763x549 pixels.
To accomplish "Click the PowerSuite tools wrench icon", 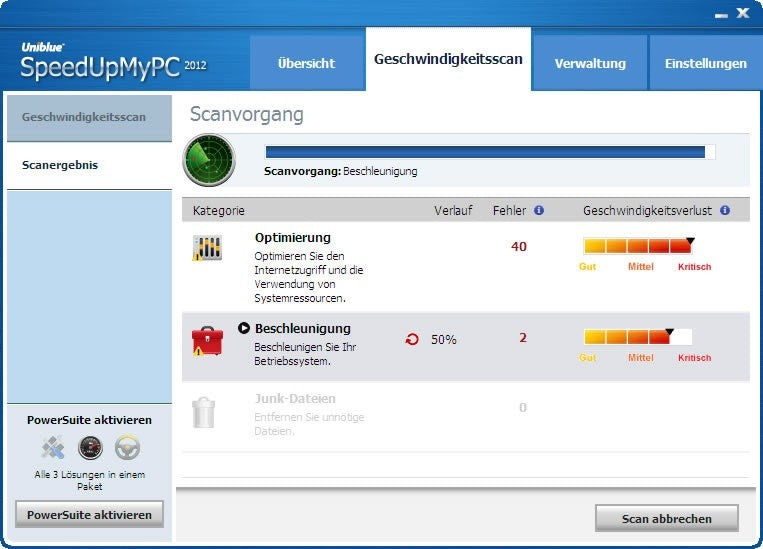I will [x=53, y=448].
